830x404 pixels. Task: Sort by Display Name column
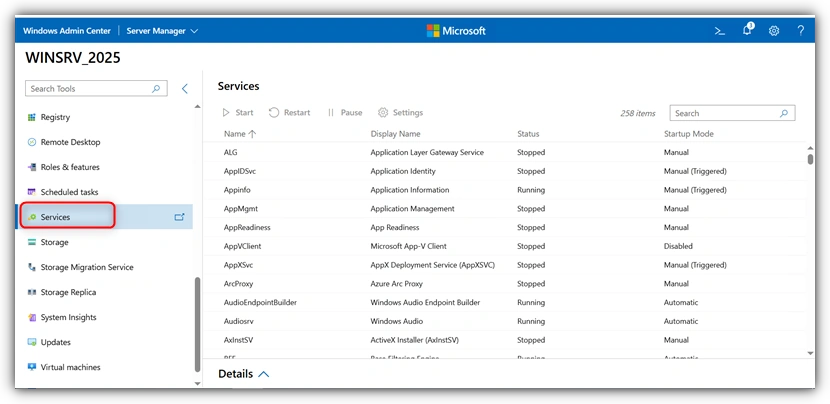pos(395,134)
